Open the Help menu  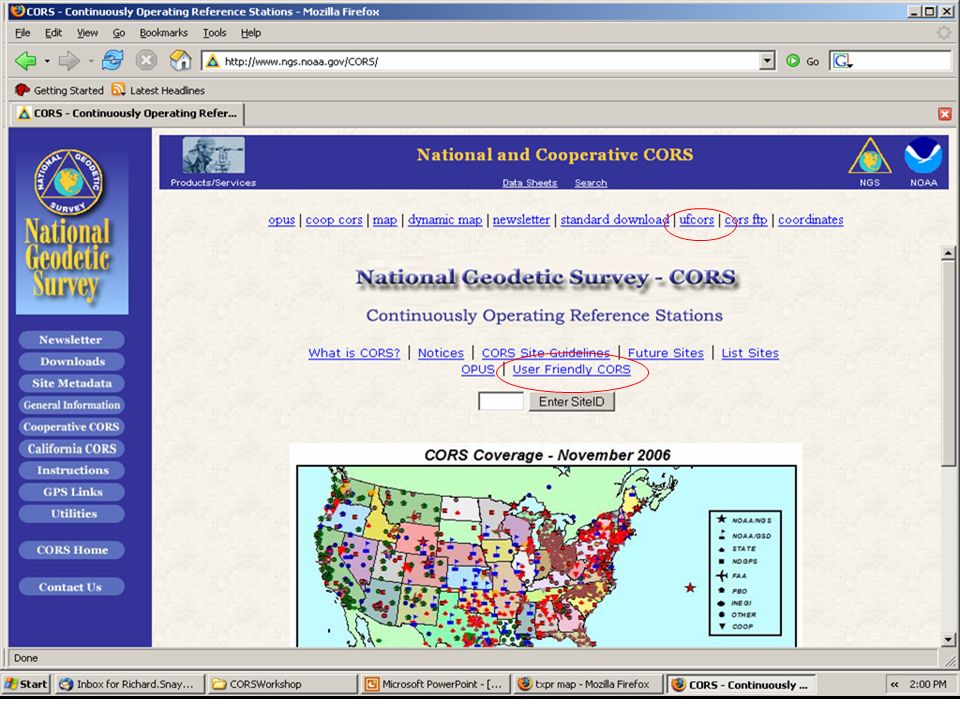coord(250,33)
